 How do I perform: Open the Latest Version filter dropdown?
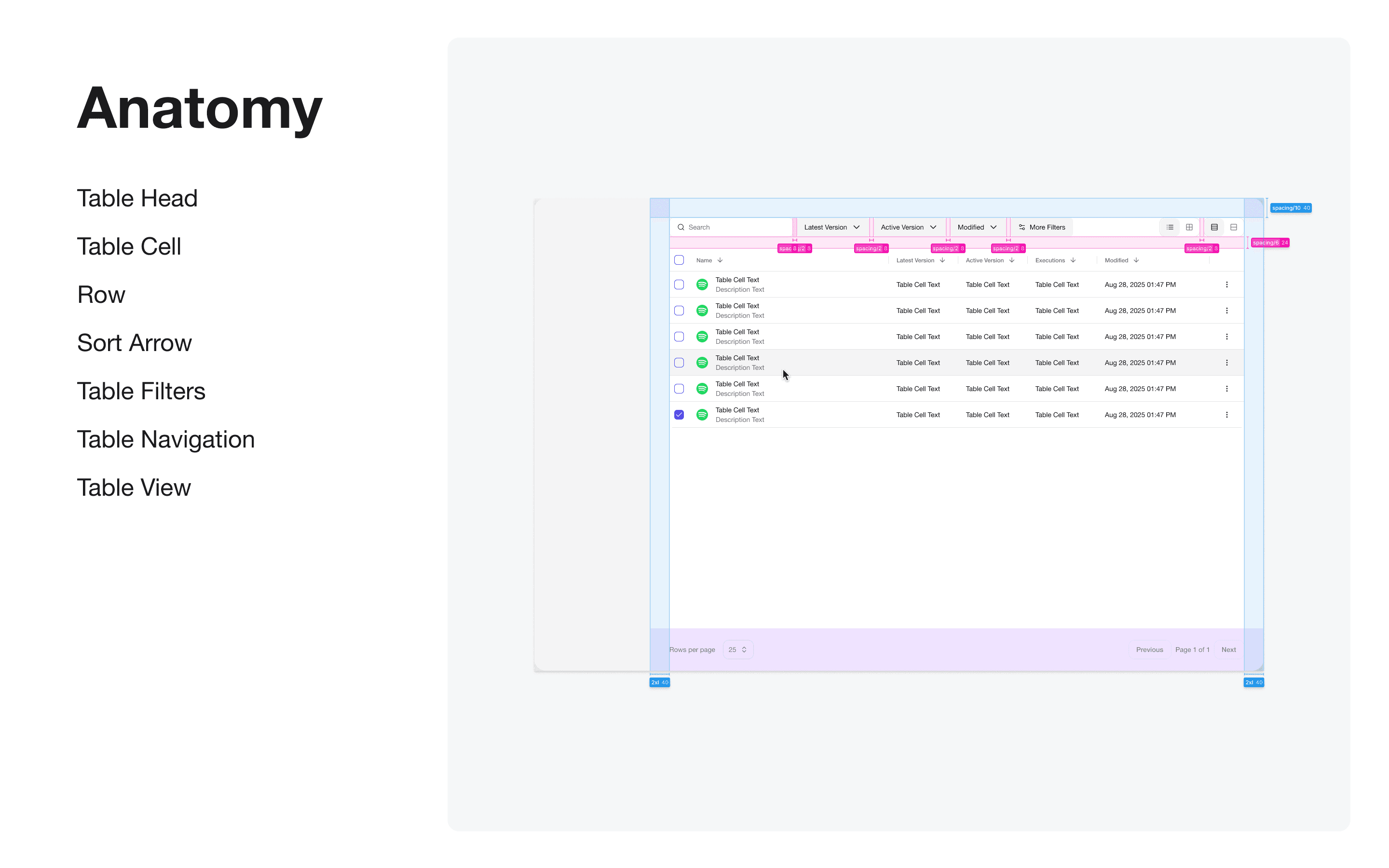(x=831, y=227)
